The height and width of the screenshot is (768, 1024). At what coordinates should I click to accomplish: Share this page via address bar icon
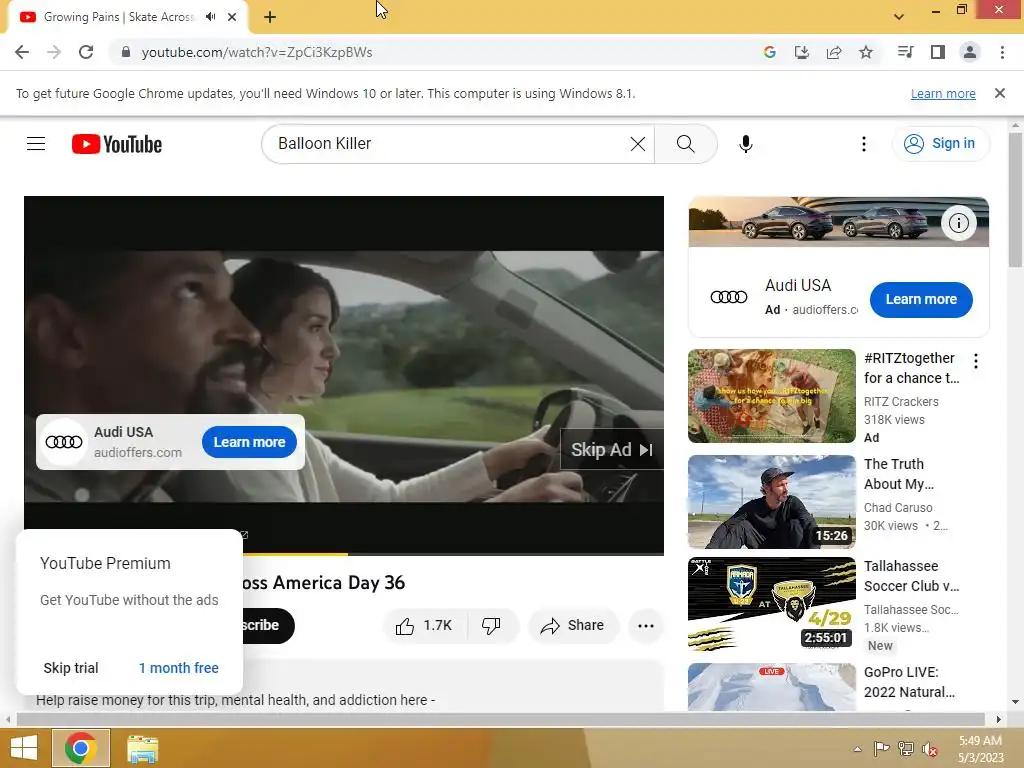(x=834, y=52)
